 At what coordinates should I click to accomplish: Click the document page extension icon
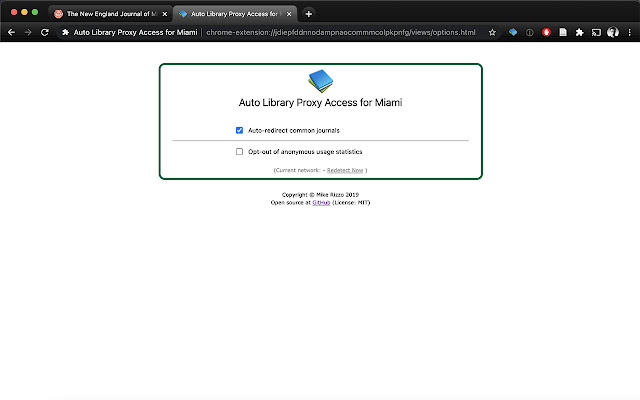[x=563, y=32]
